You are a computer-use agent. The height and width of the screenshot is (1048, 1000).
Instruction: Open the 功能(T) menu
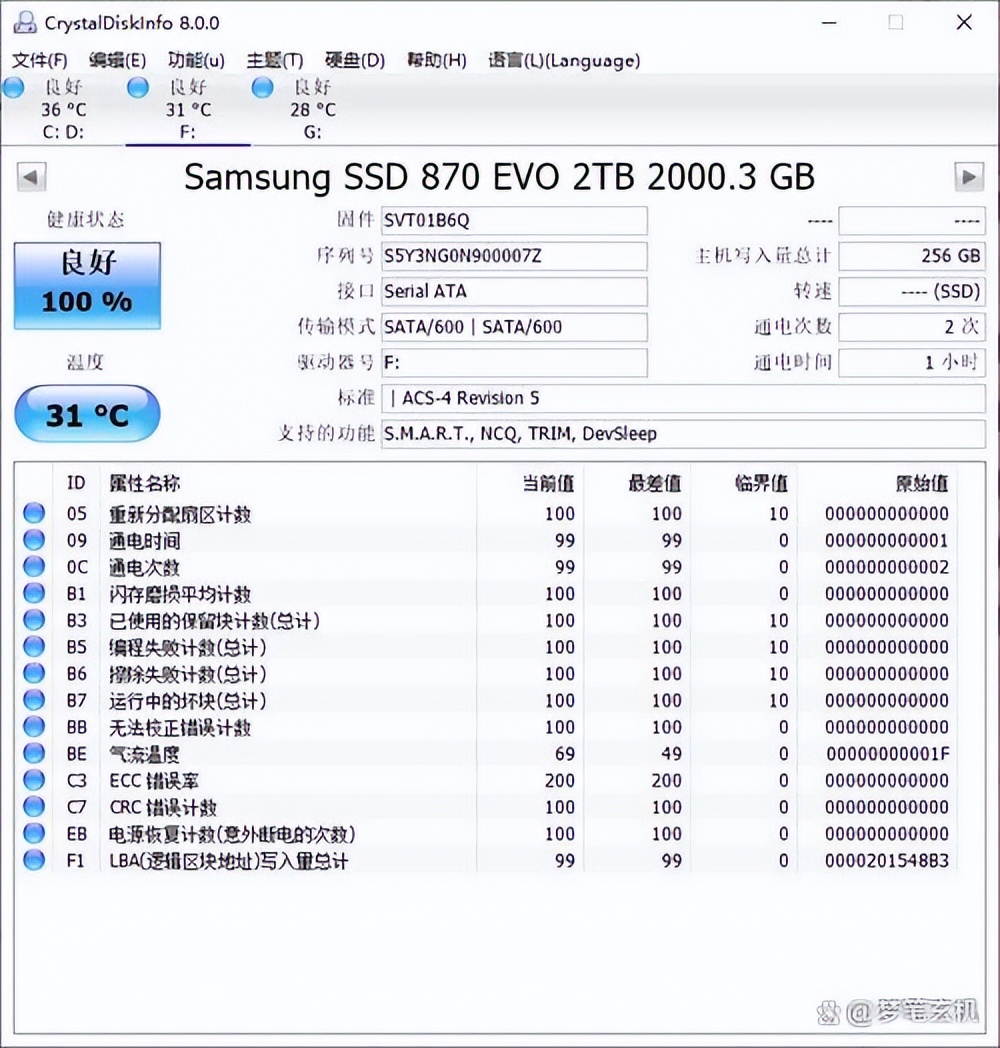pos(195,60)
